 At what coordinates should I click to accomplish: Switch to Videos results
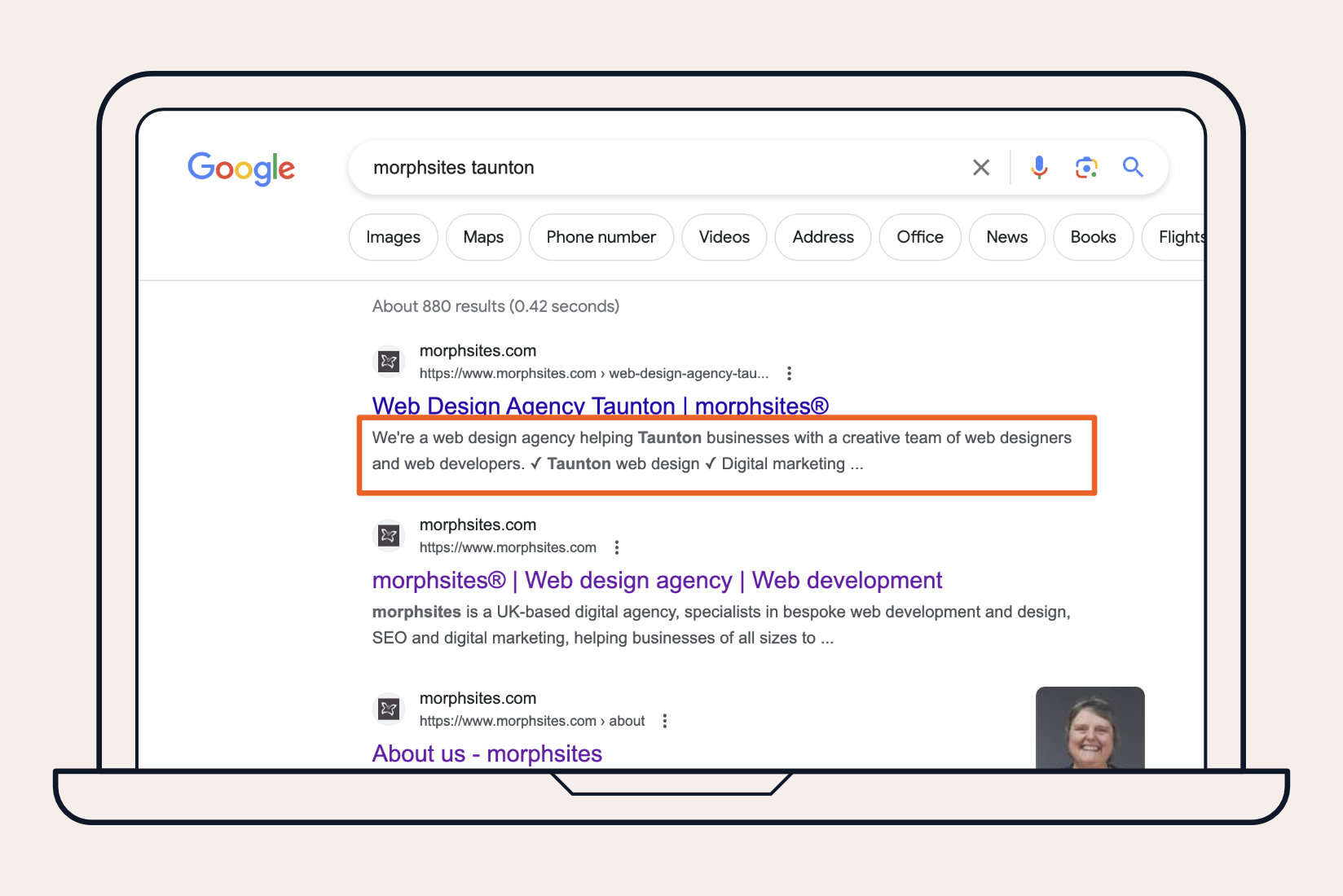point(724,237)
